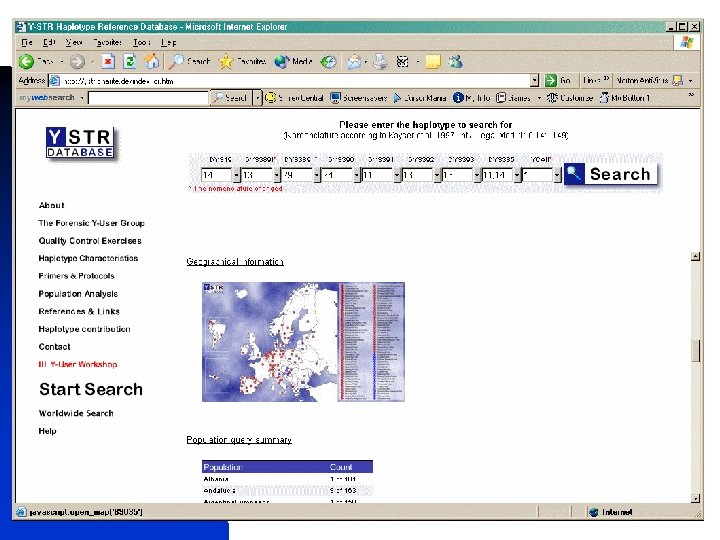The width and height of the screenshot is (720, 540).
Task: Click the Edit page icon
Action: pyautogui.click(x=403, y=61)
